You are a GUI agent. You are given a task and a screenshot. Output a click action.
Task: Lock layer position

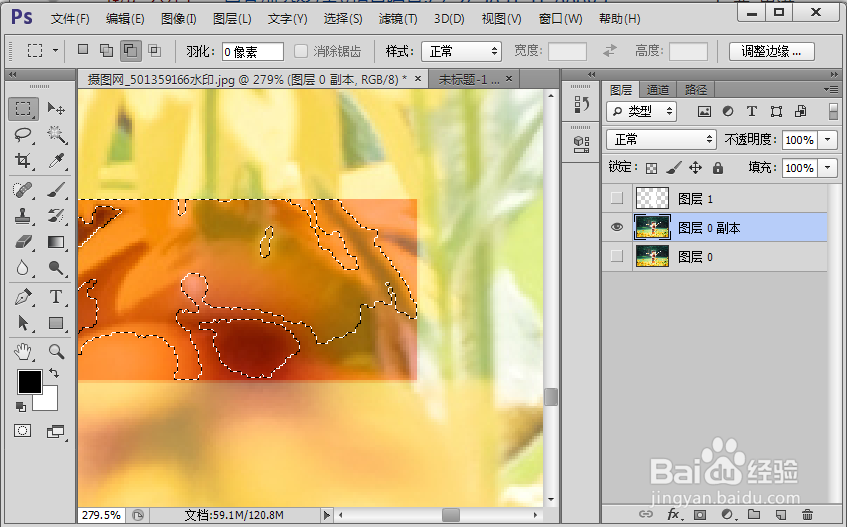[695, 168]
